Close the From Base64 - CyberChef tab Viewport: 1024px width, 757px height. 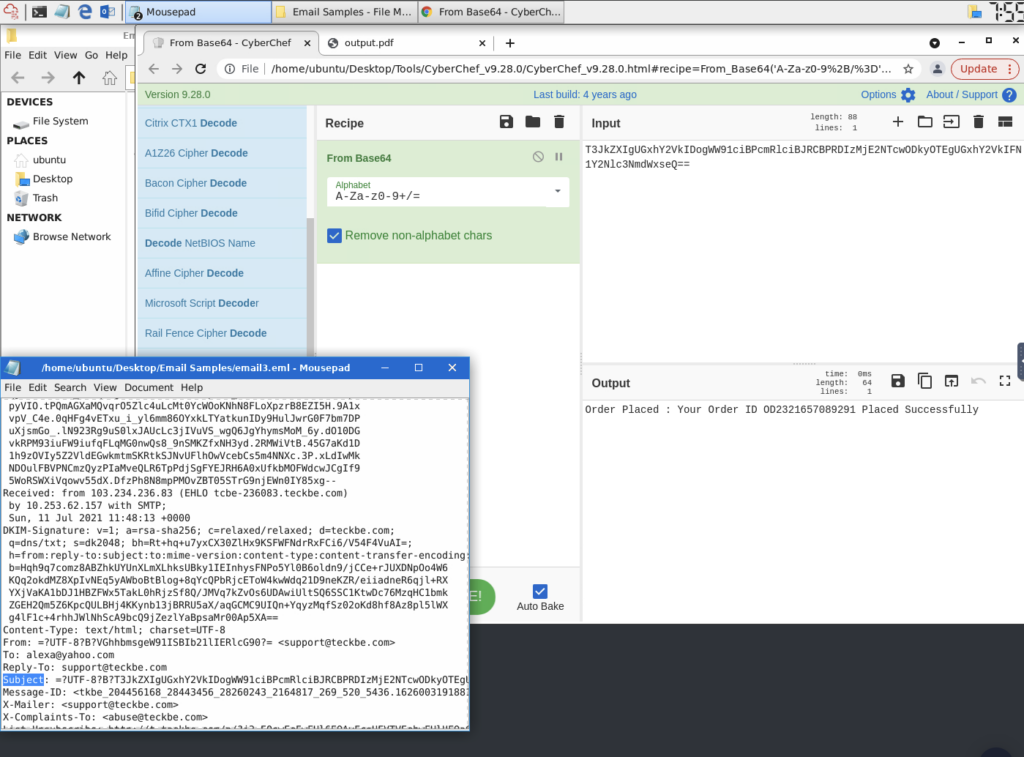point(308,43)
